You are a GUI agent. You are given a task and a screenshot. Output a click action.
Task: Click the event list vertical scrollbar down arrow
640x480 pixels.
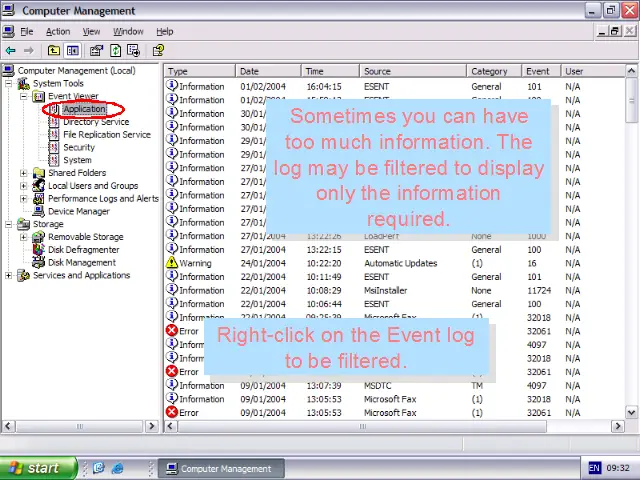pyautogui.click(x=631, y=412)
